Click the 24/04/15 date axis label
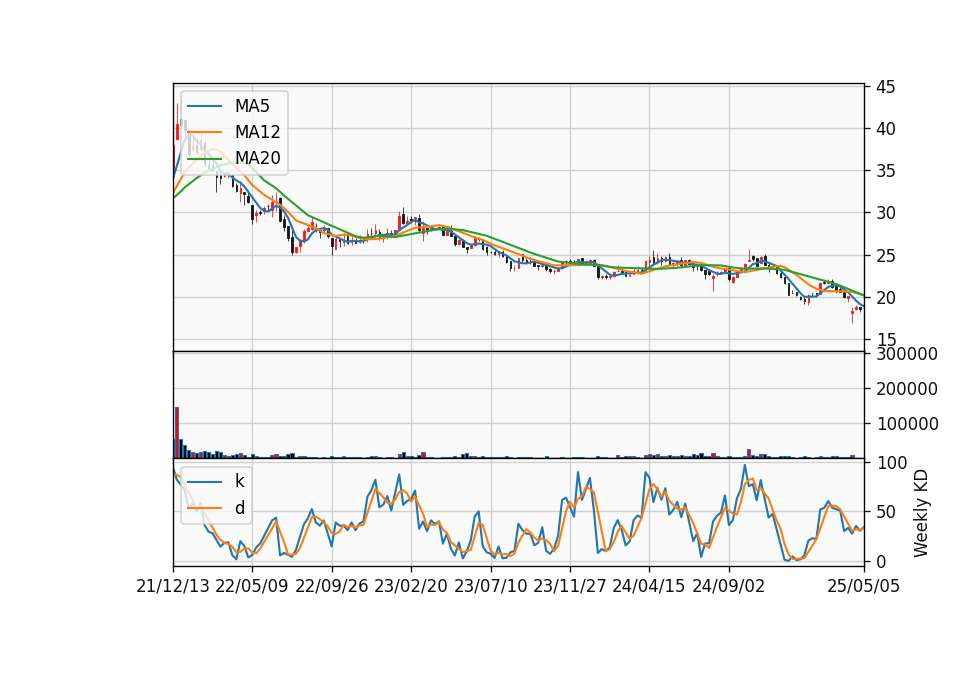The width and height of the screenshot is (960, 690). pos(649,586)
